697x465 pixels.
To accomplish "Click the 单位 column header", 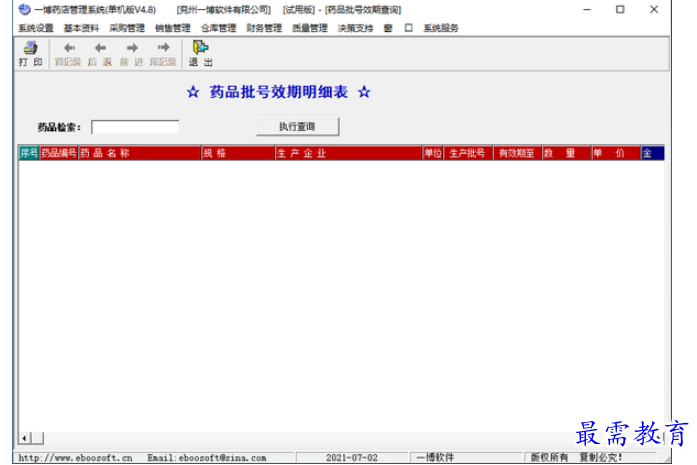I will [433, 153].
